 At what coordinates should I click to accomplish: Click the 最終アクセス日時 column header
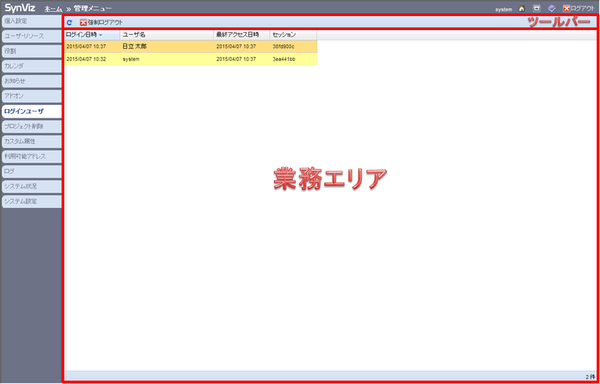pyautogui.click(x=241, y=35)
